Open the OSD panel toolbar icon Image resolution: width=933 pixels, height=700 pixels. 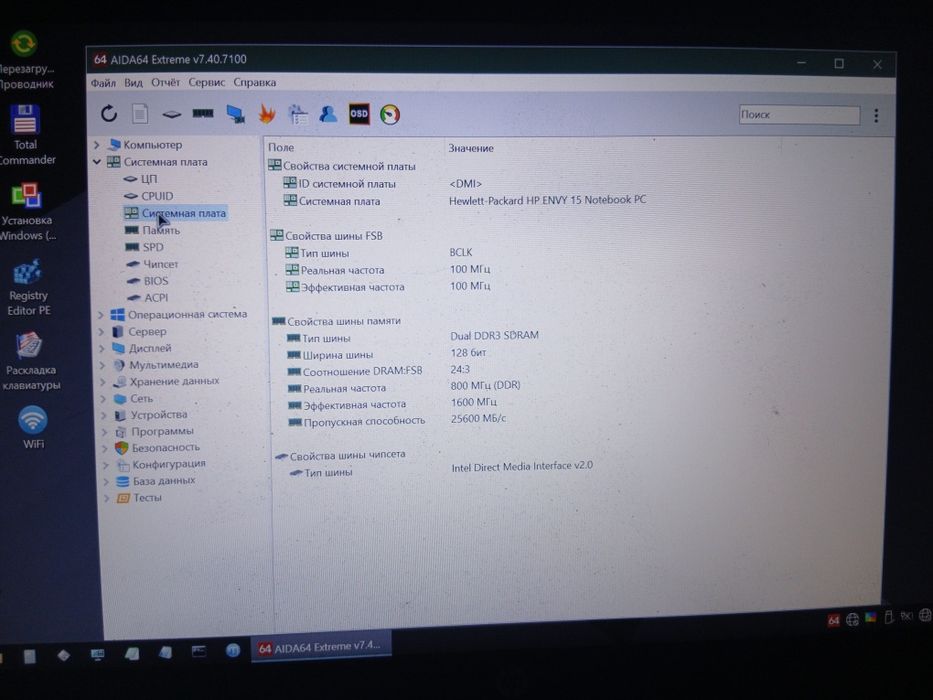(x=359, y=114)
